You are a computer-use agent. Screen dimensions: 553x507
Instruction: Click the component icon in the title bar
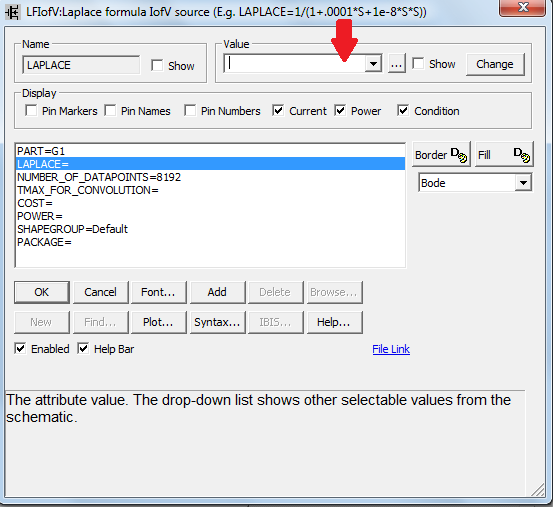click(x=12, y=13)
